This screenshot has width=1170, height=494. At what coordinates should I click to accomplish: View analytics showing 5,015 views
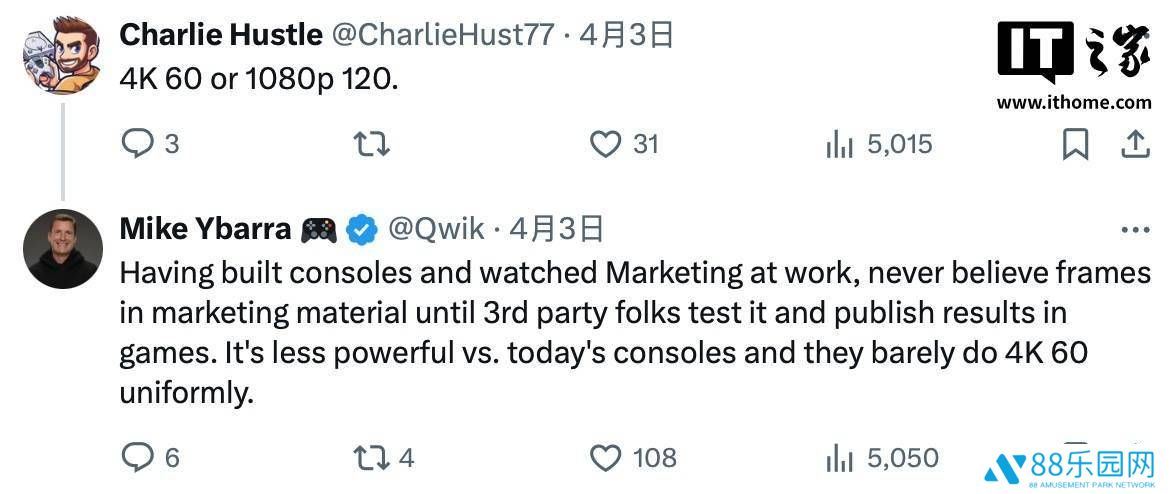point(838,145)
